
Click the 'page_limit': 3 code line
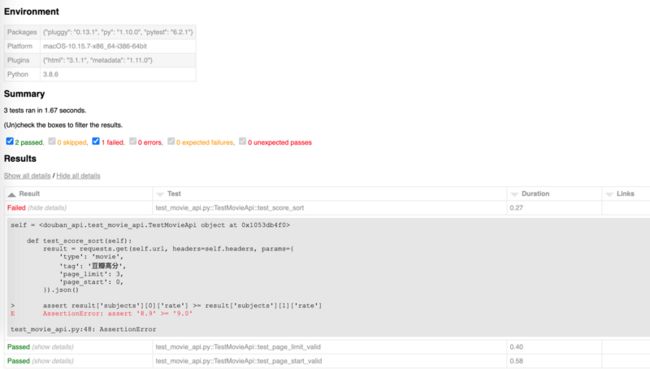pyautogui.click(x=92, y=274)
